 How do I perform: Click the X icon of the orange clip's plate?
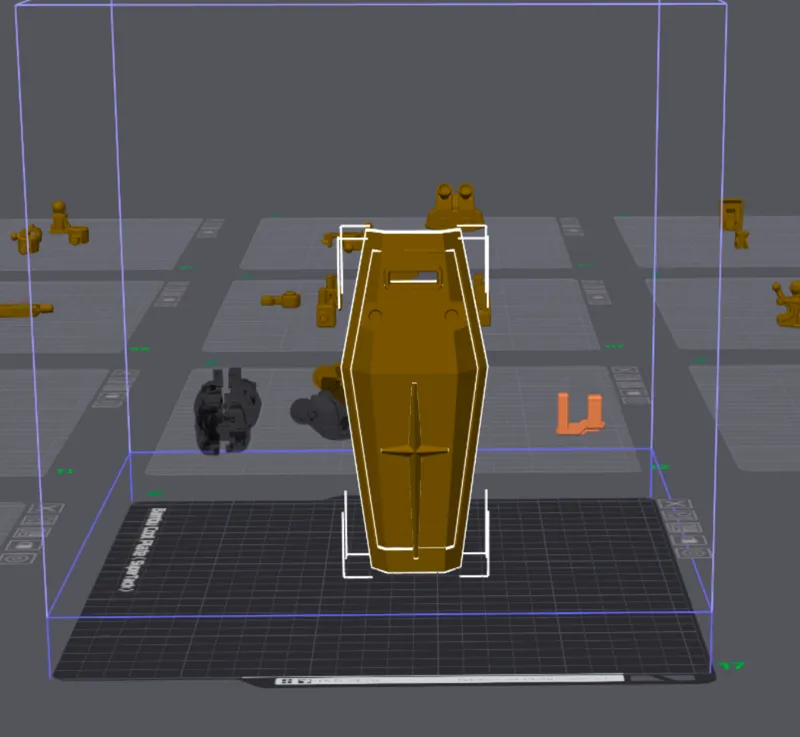(625, 370)
